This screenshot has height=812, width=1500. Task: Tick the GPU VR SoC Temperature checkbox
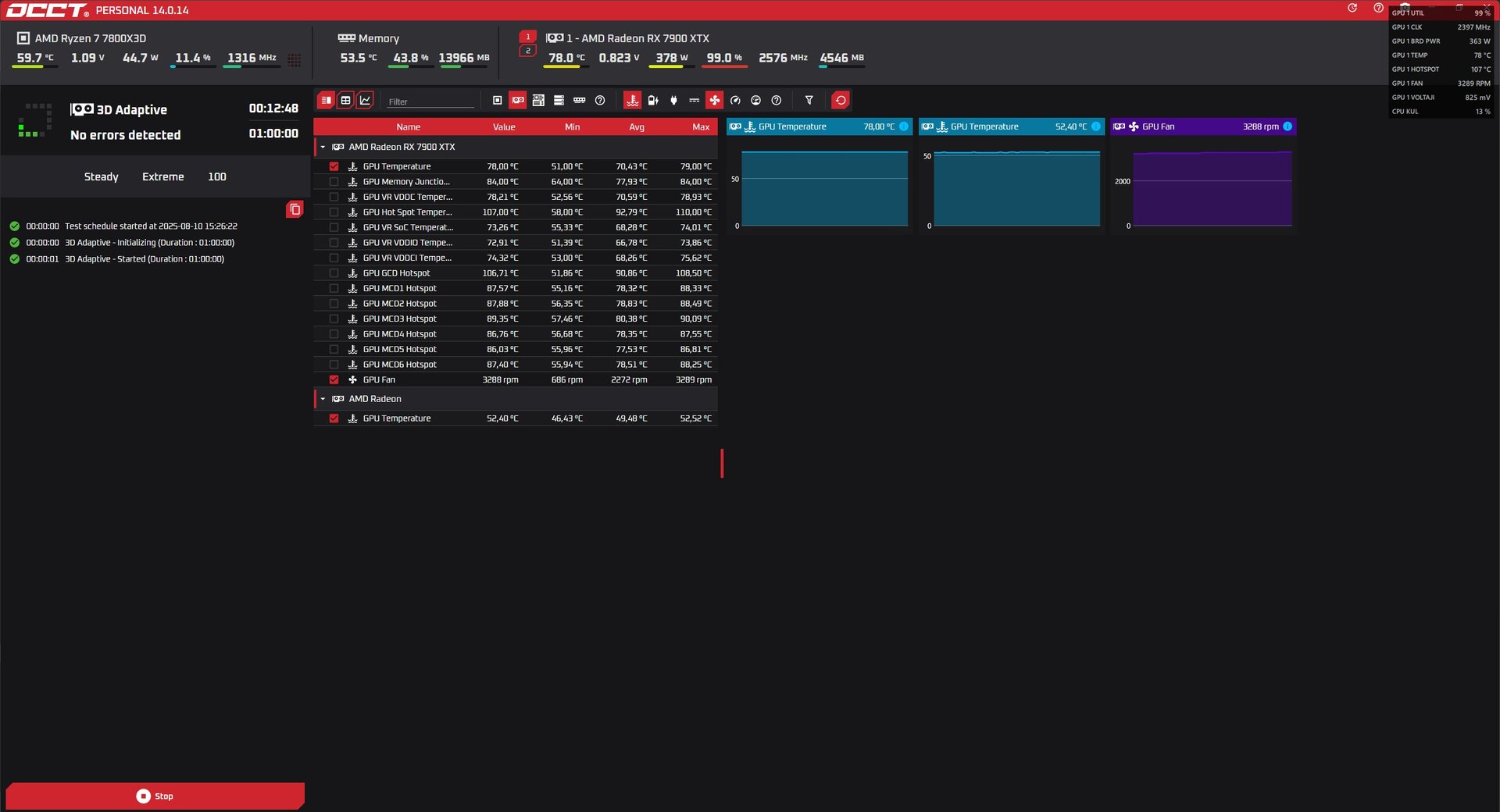coord(334,227)
